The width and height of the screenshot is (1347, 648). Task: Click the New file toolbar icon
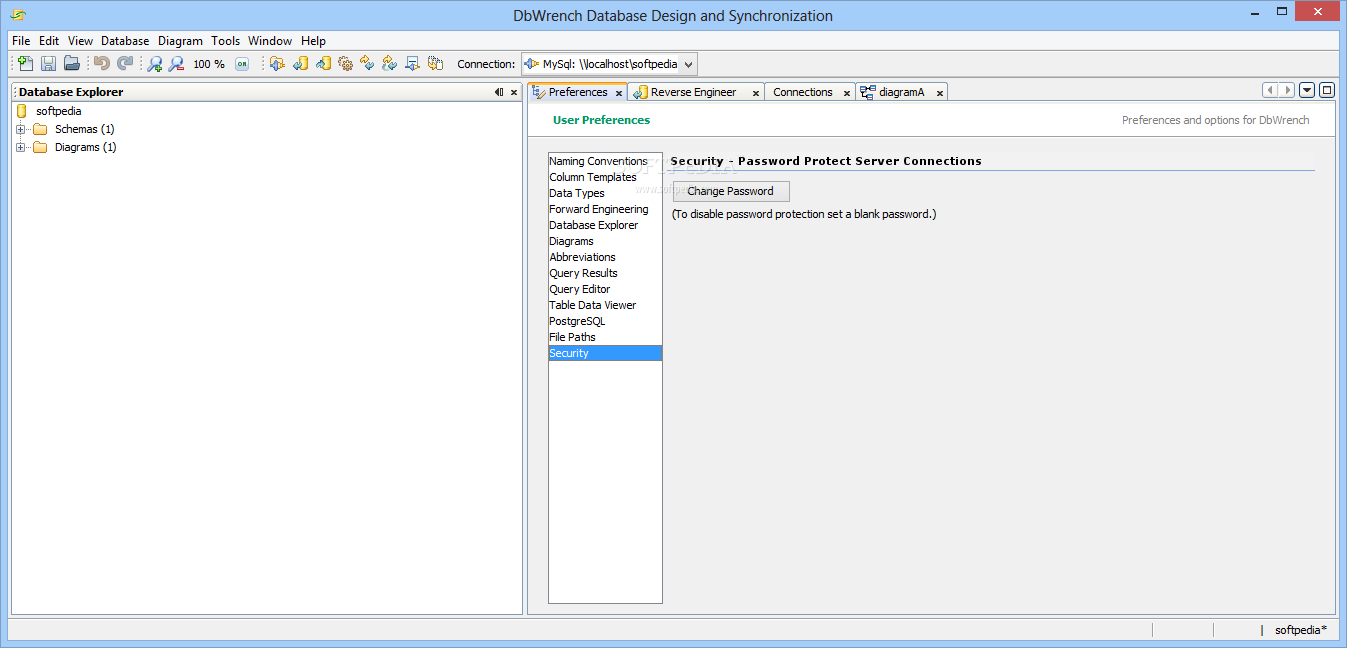pyautogui.click(x=26, y=64)
